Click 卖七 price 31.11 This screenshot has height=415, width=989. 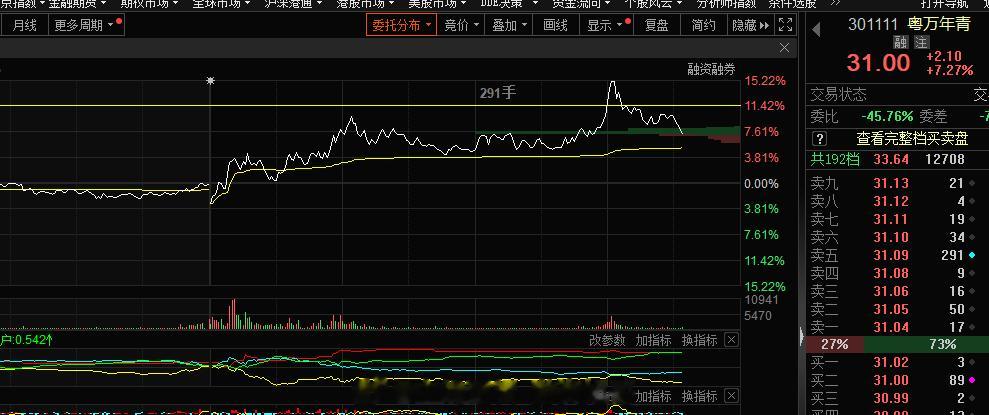coord(891,219)
